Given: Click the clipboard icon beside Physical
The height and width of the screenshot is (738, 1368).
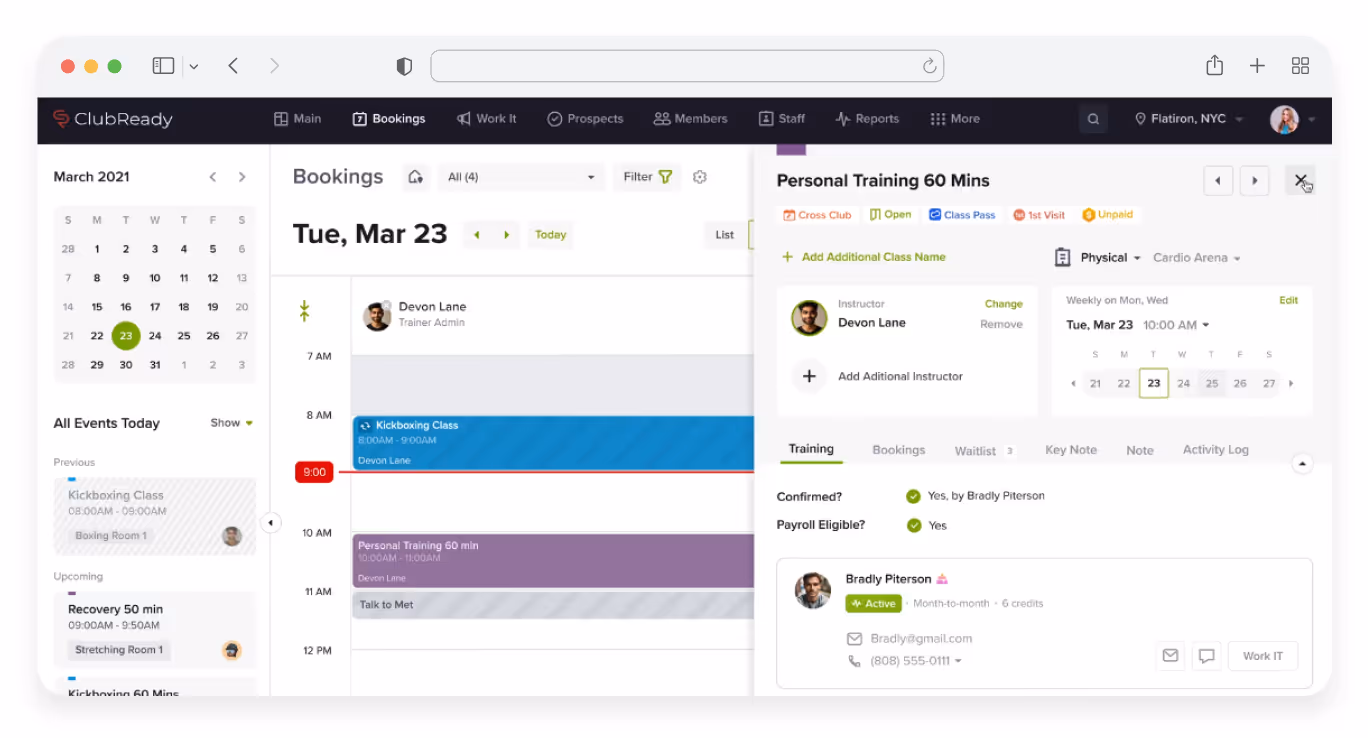Looking at the screenshot, I should pyautogui.click(x=1062, y=258).
